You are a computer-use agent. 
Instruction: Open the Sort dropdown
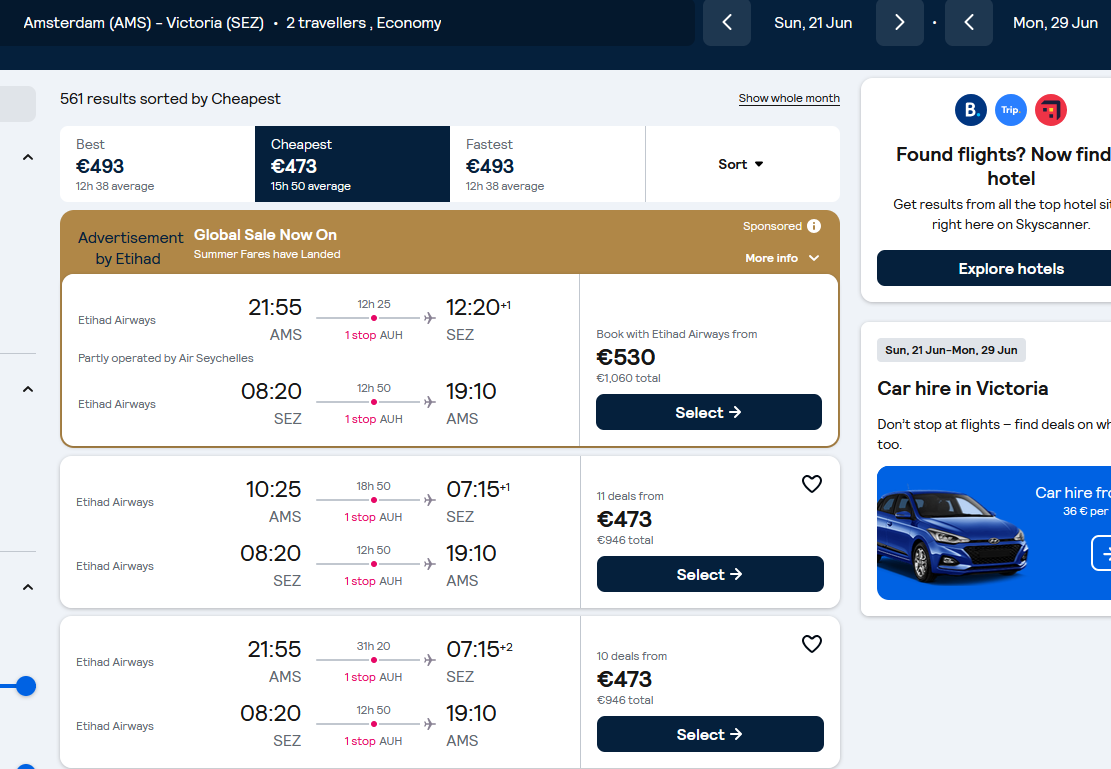[x=742, y=164]
